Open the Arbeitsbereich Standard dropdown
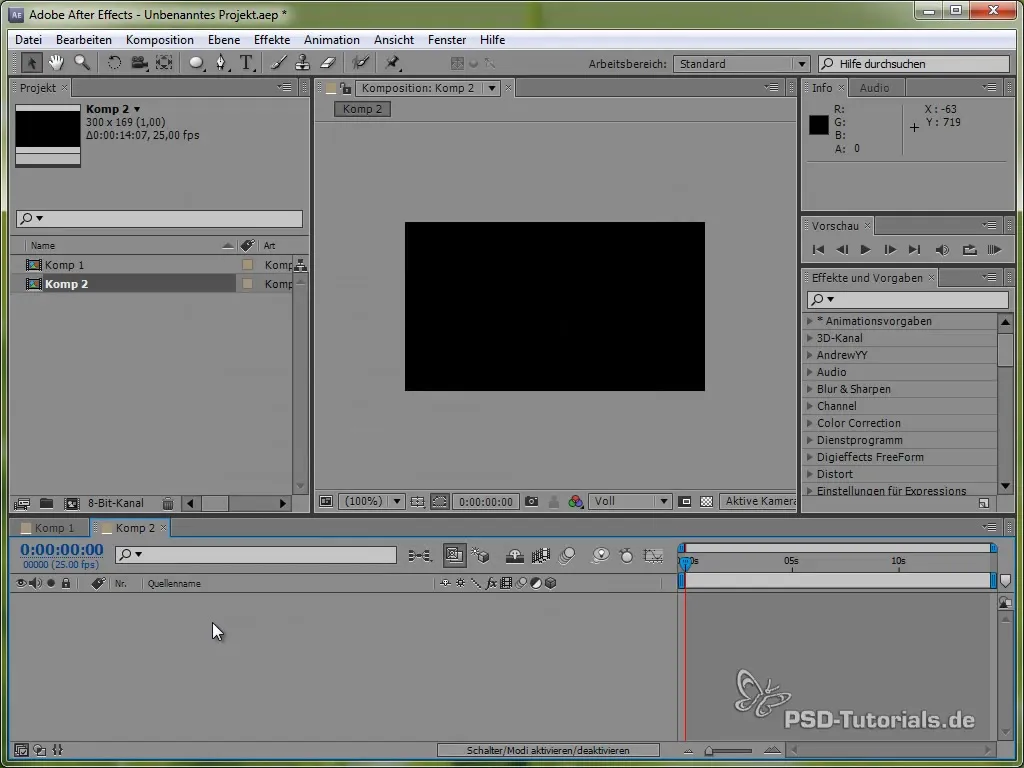 click(x=741, y=64)
